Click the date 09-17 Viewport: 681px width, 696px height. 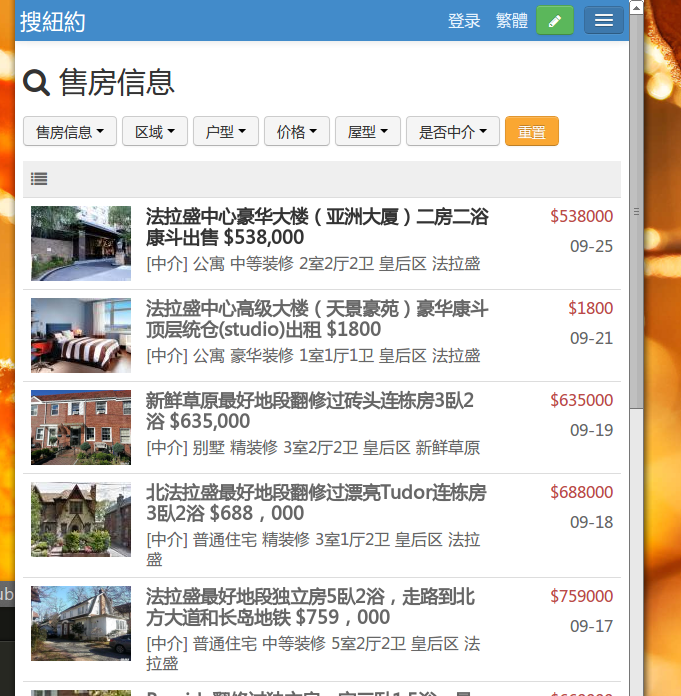[x=591, y=626]
